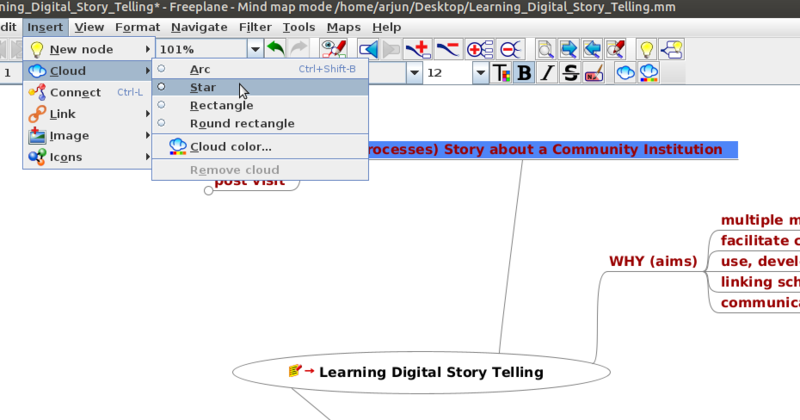
Task: Open the View menu
Action: (x=89, y=27)
